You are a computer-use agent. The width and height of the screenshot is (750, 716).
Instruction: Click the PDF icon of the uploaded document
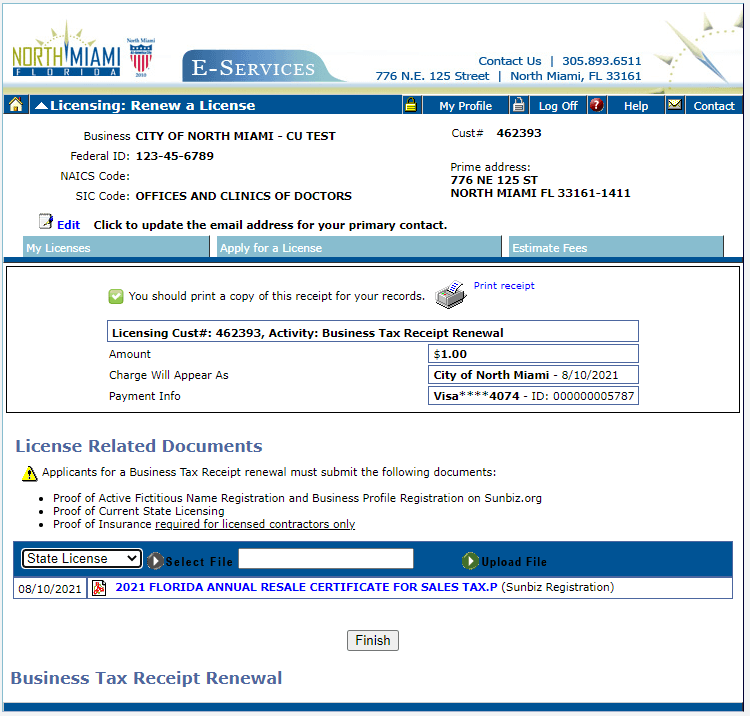point(99,587)
